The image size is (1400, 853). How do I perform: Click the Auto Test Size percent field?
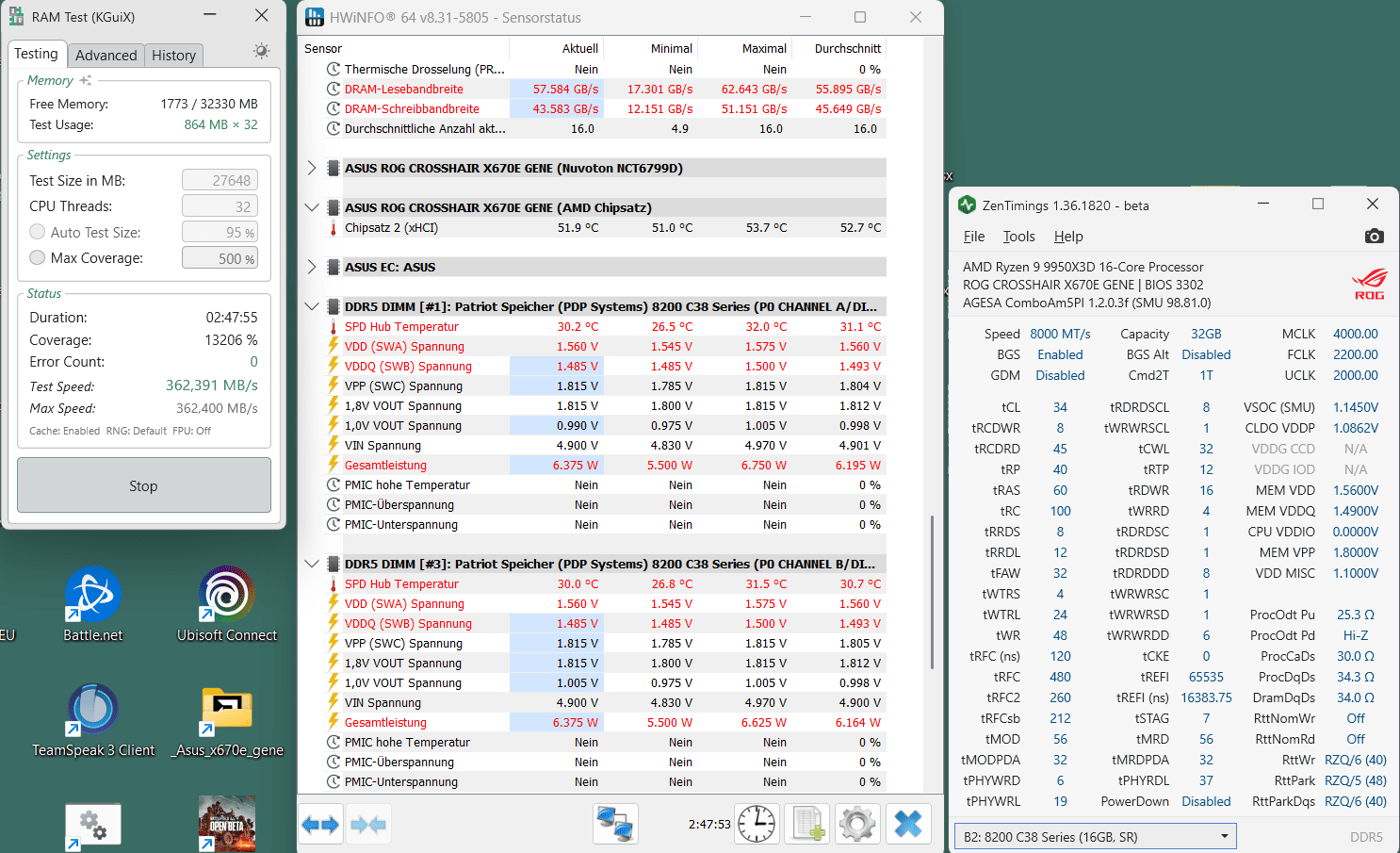click(x=220, y=232)
